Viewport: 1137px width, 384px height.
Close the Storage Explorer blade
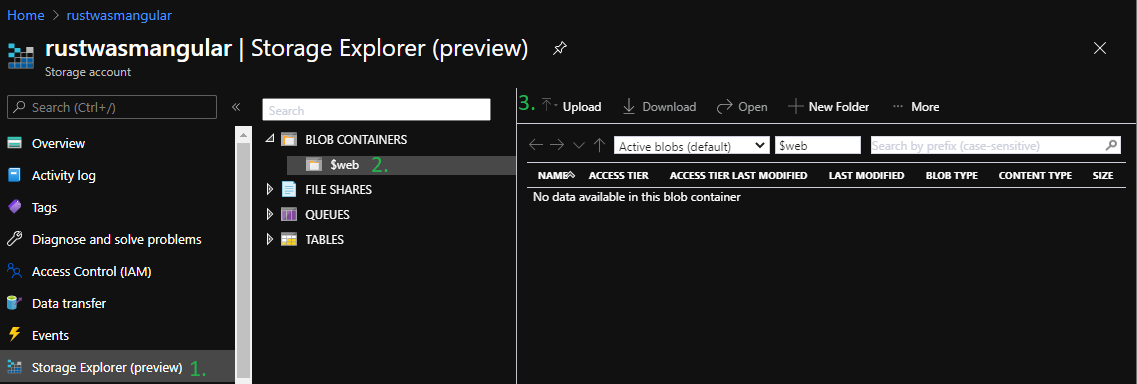(1100, 49)
